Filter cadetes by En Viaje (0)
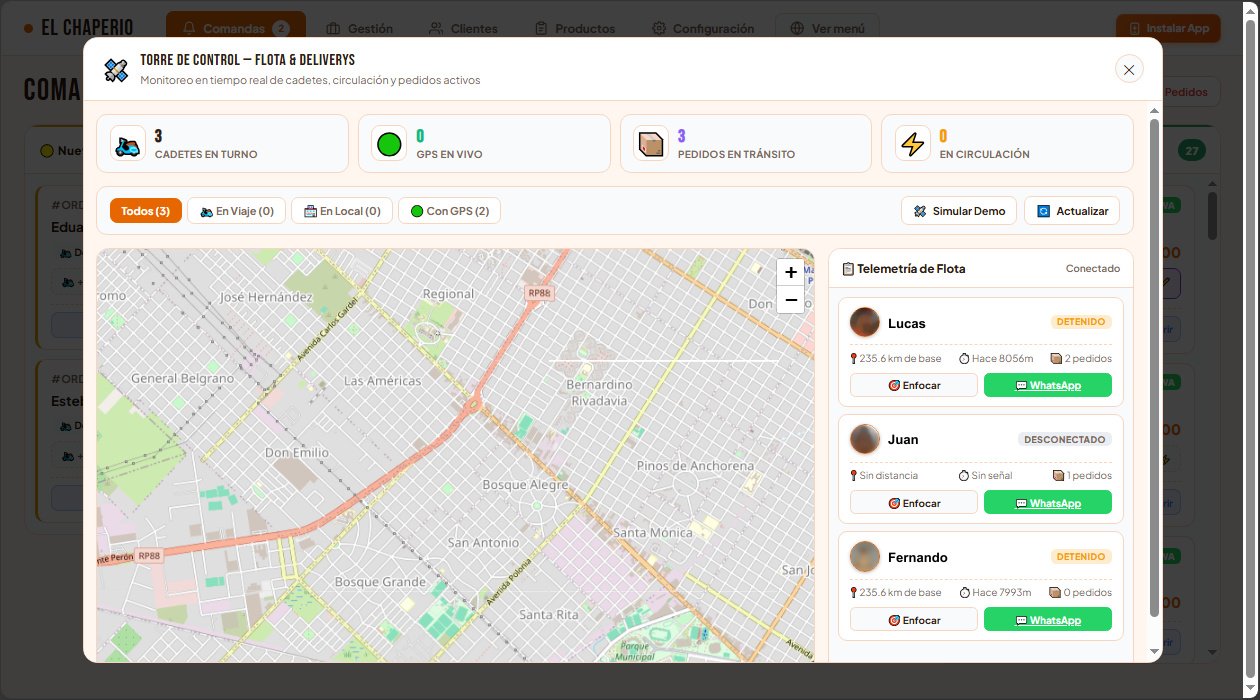The width and height of the screenshot is (1260, 700). pyautogui.click(x=237, y=211)
